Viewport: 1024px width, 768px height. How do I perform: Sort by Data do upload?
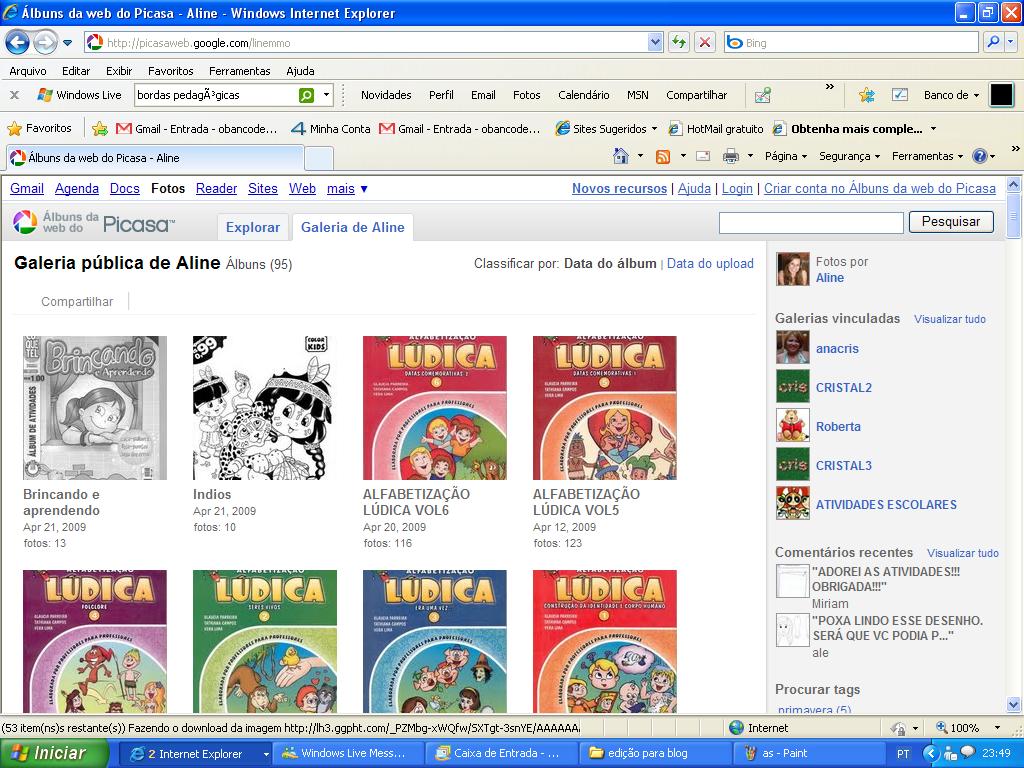[710, 264]
